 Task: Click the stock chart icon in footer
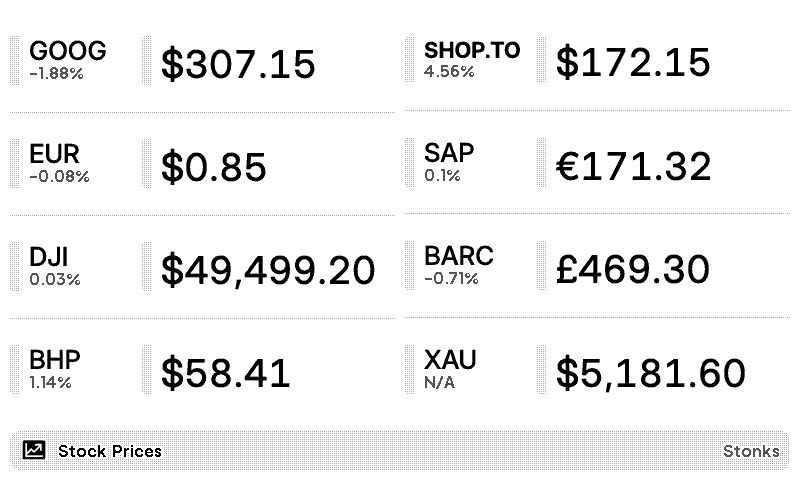34,451
